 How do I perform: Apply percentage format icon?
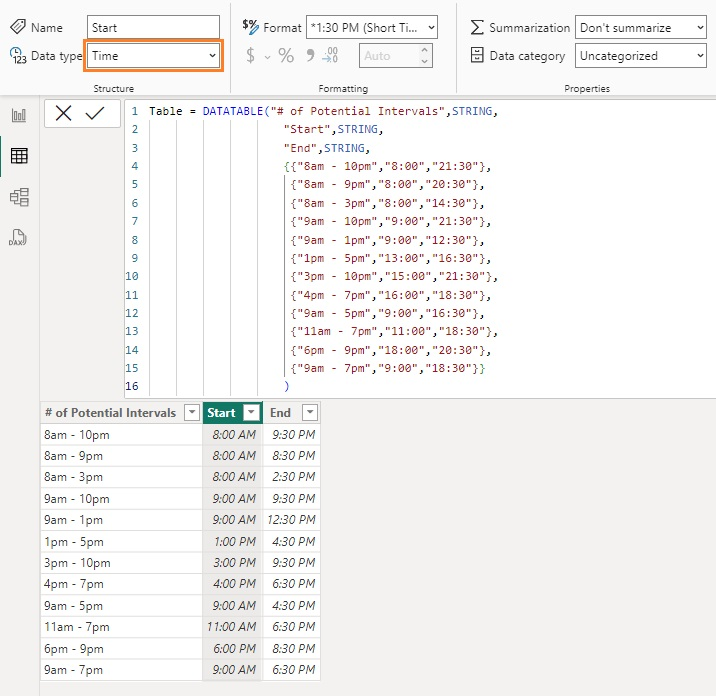pos(286,56)
